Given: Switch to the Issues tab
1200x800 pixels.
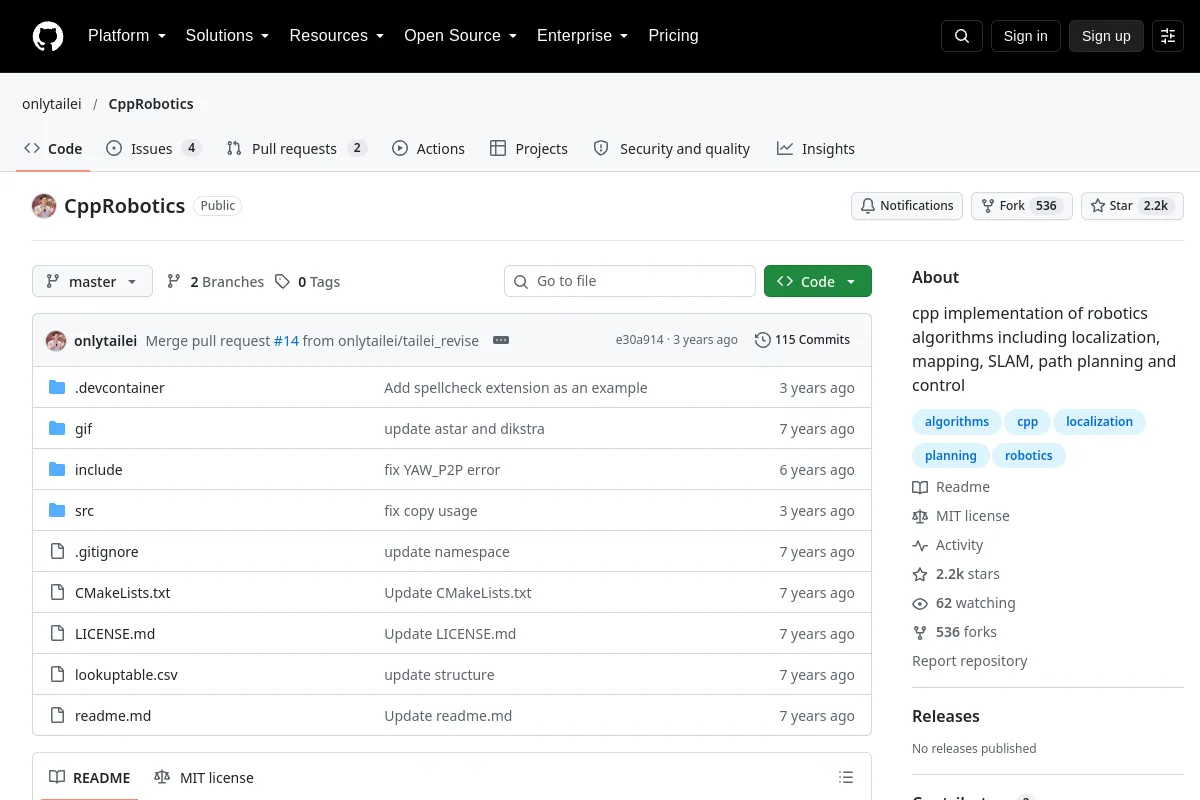Looking at the screenshot, I should (x=154, y=148).
